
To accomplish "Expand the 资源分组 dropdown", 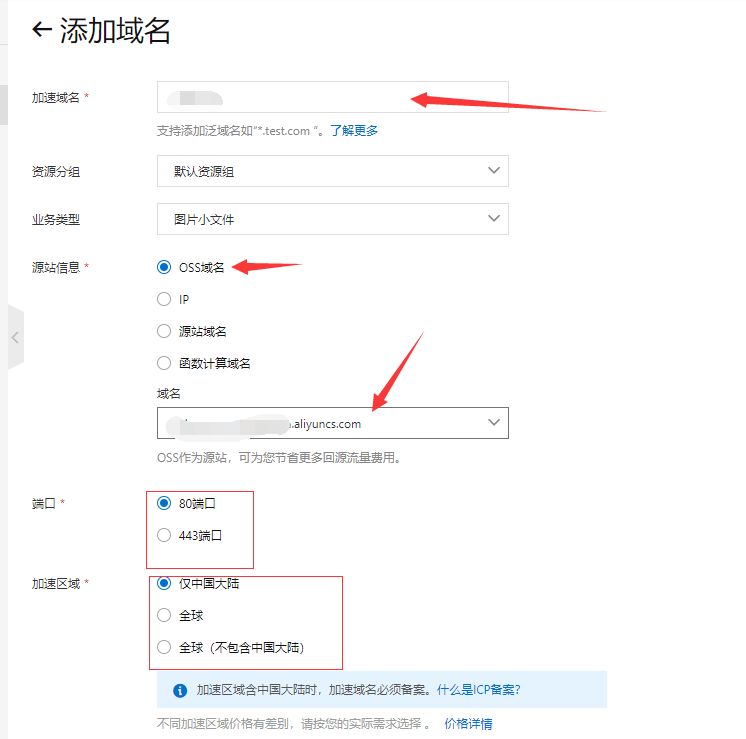I will (332, 171).
